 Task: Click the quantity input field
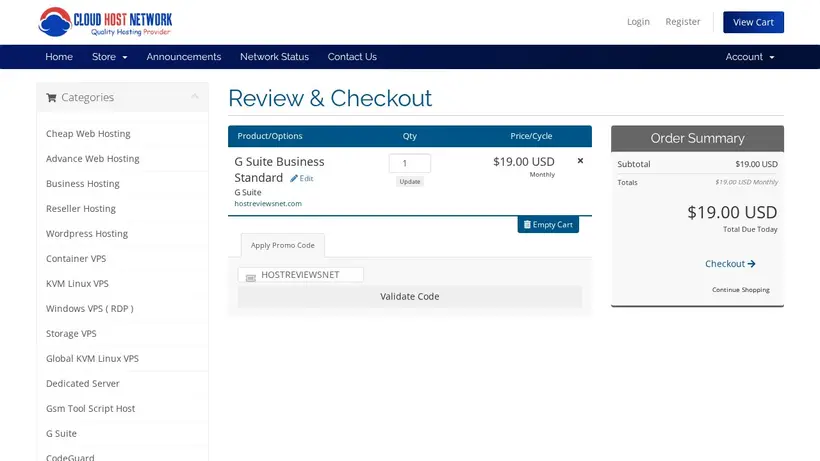(409, 163)
